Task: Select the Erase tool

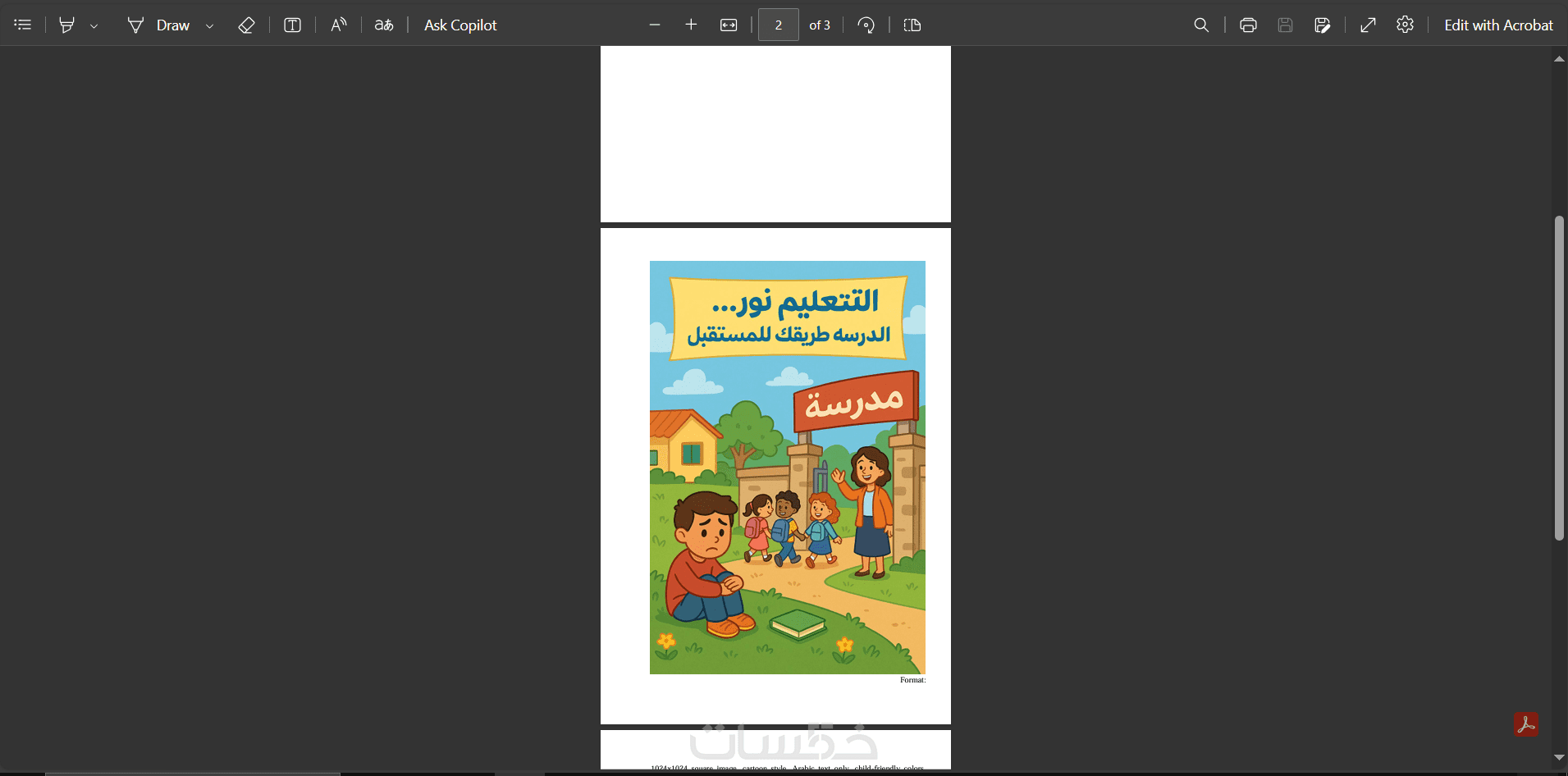Action: pos(246,25)
